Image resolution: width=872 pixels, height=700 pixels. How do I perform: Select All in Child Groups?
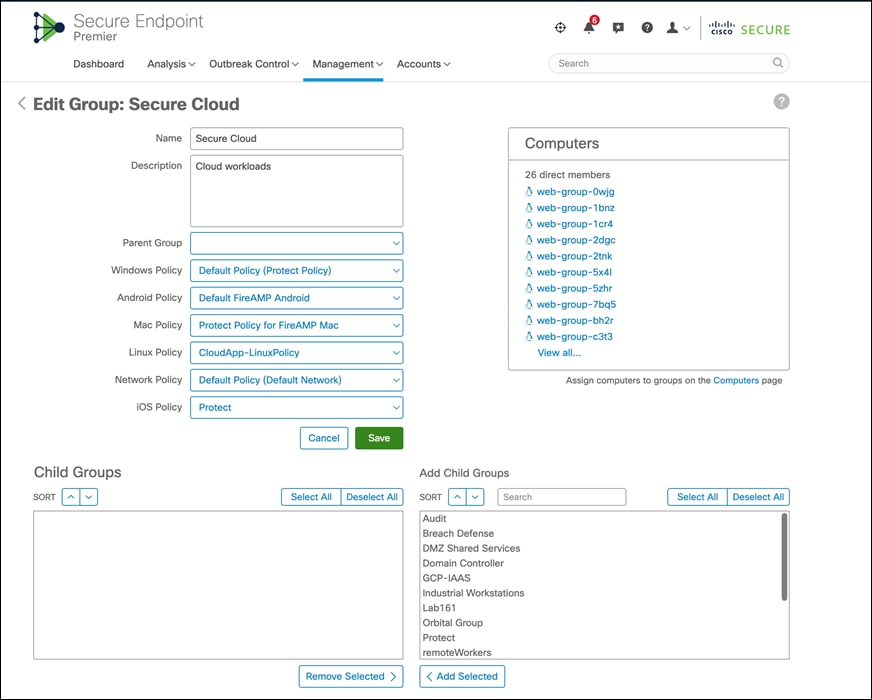tap(311, 497)
